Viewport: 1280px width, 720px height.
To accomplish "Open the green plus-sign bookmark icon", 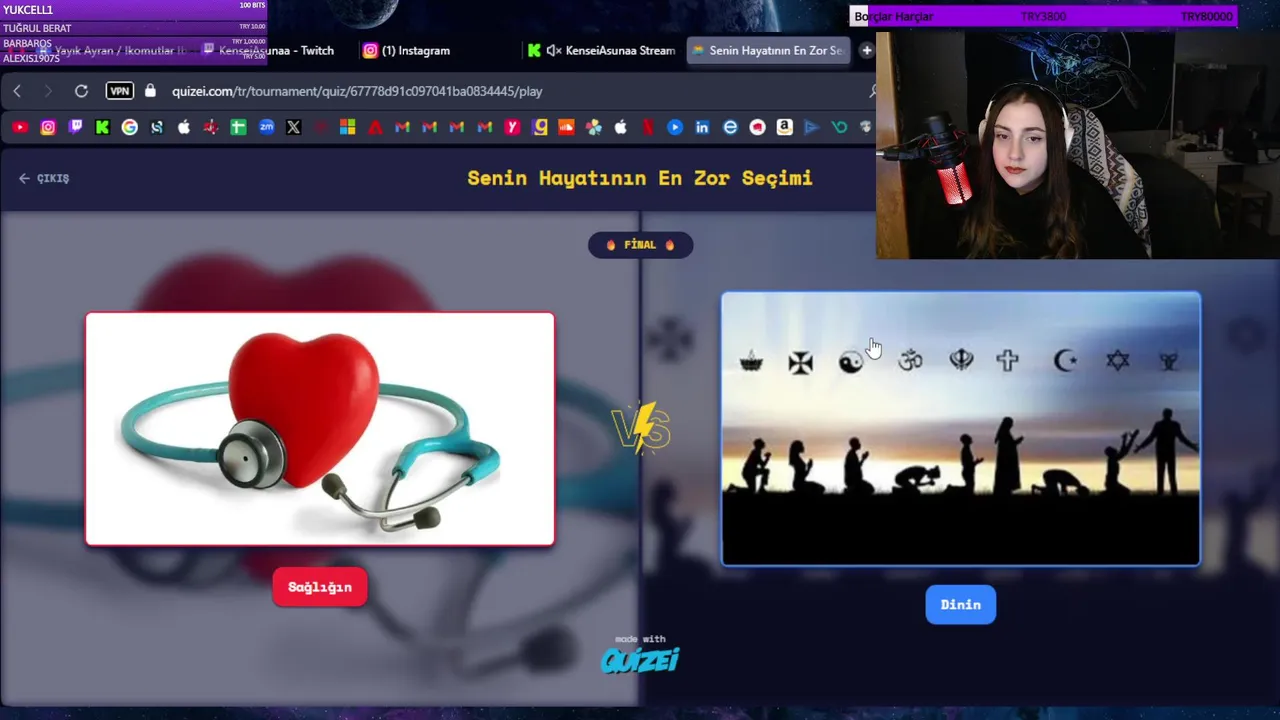I will (238, 127).
